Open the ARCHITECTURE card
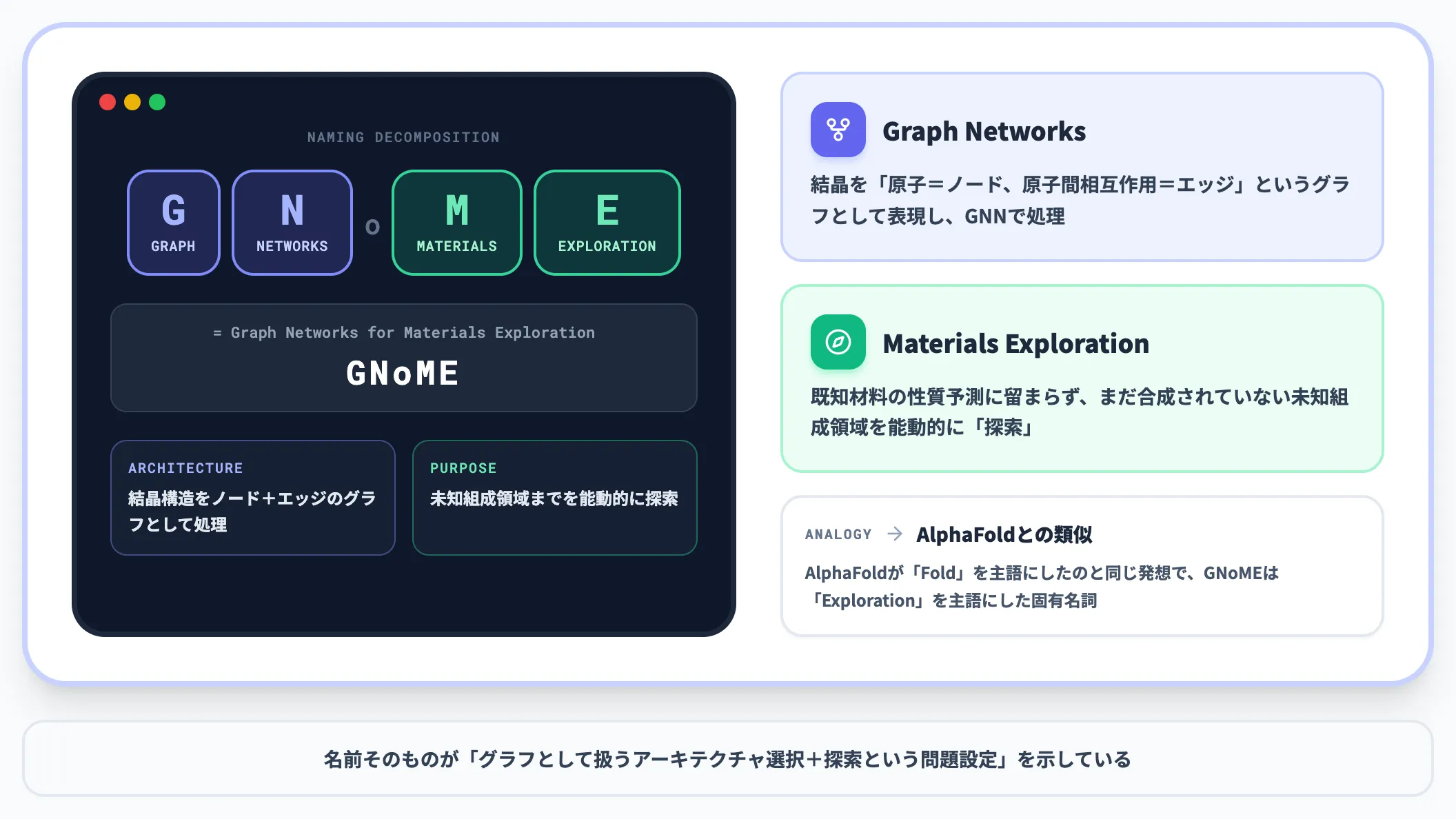This screenshot has height=819, width=1456. point(253,498)
